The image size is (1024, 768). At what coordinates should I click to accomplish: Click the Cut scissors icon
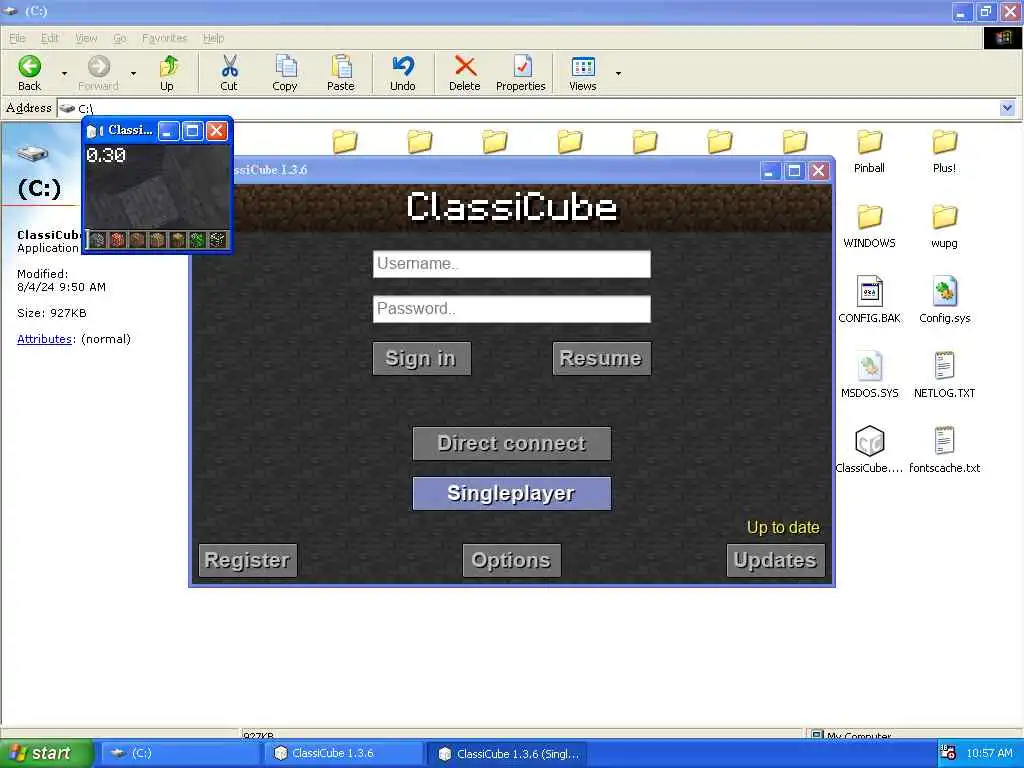click(229, 66)
